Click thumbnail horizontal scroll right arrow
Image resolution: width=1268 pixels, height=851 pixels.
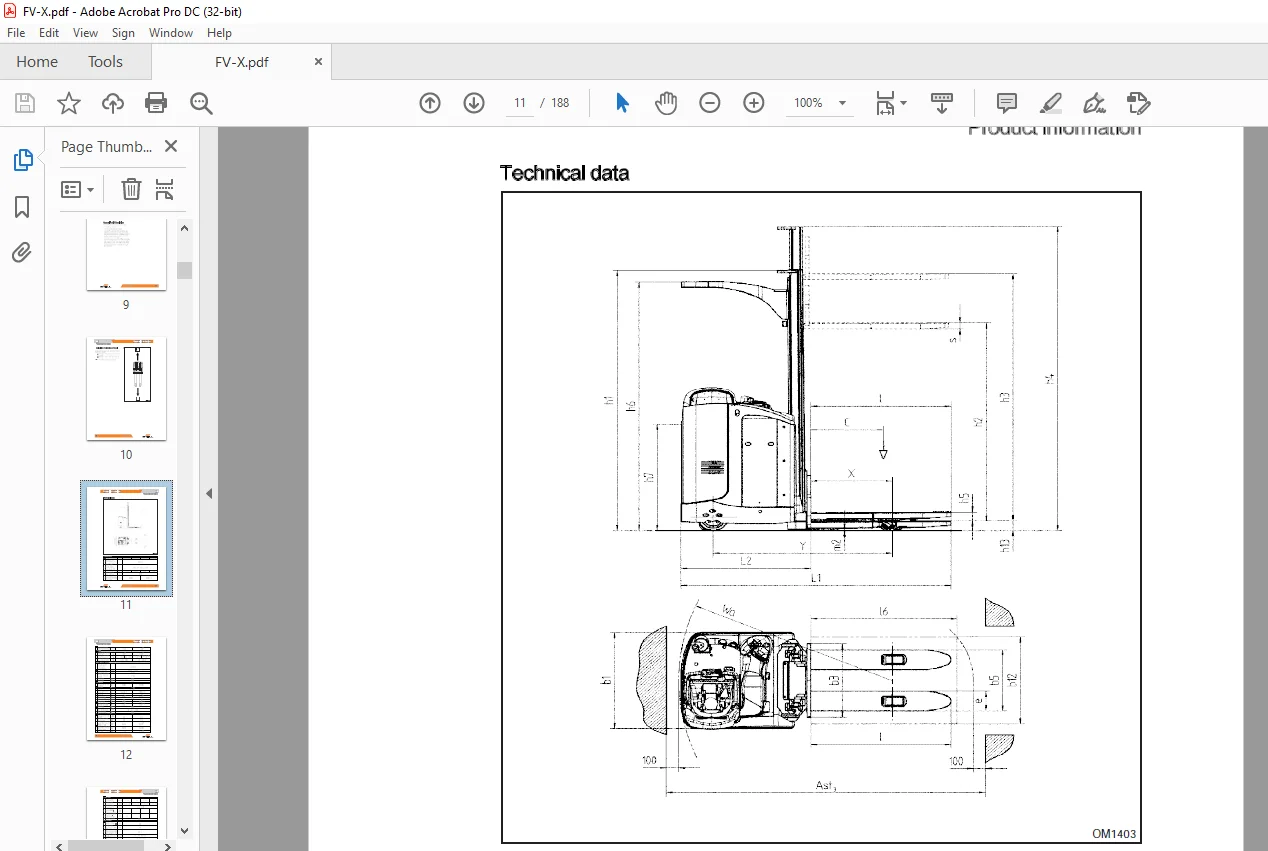click(169, 846)
